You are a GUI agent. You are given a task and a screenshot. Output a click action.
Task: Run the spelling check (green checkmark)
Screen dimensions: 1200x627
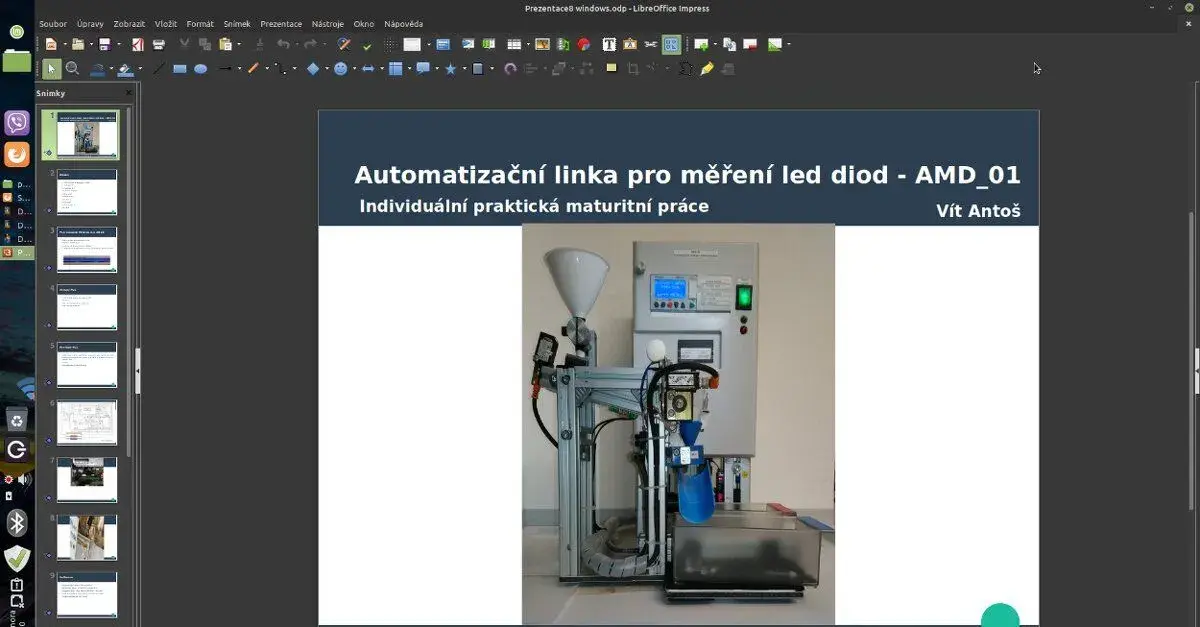point(368,44)
